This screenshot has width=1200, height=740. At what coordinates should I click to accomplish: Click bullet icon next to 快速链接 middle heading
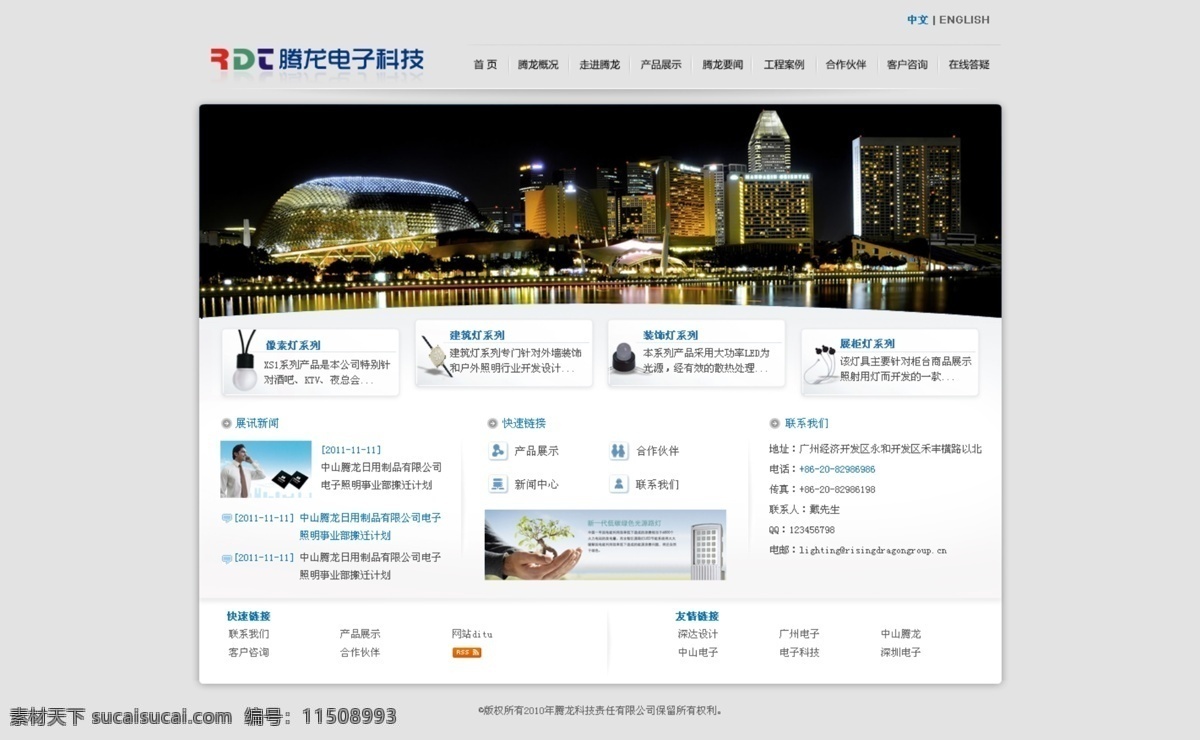coord(492,423)
